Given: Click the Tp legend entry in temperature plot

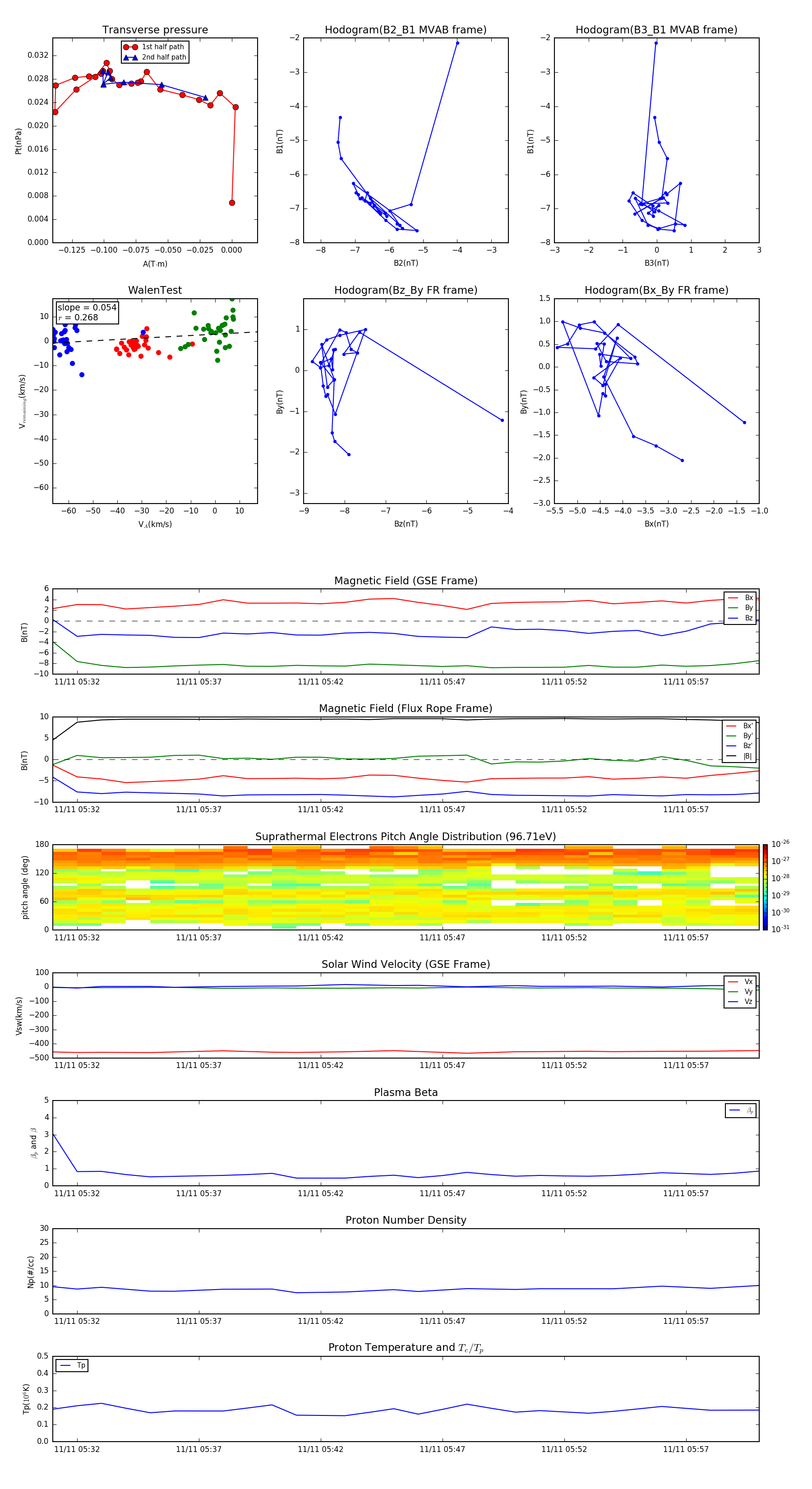Looking at the screenshot, I should pyautogui.click(x=72, y=1365).
